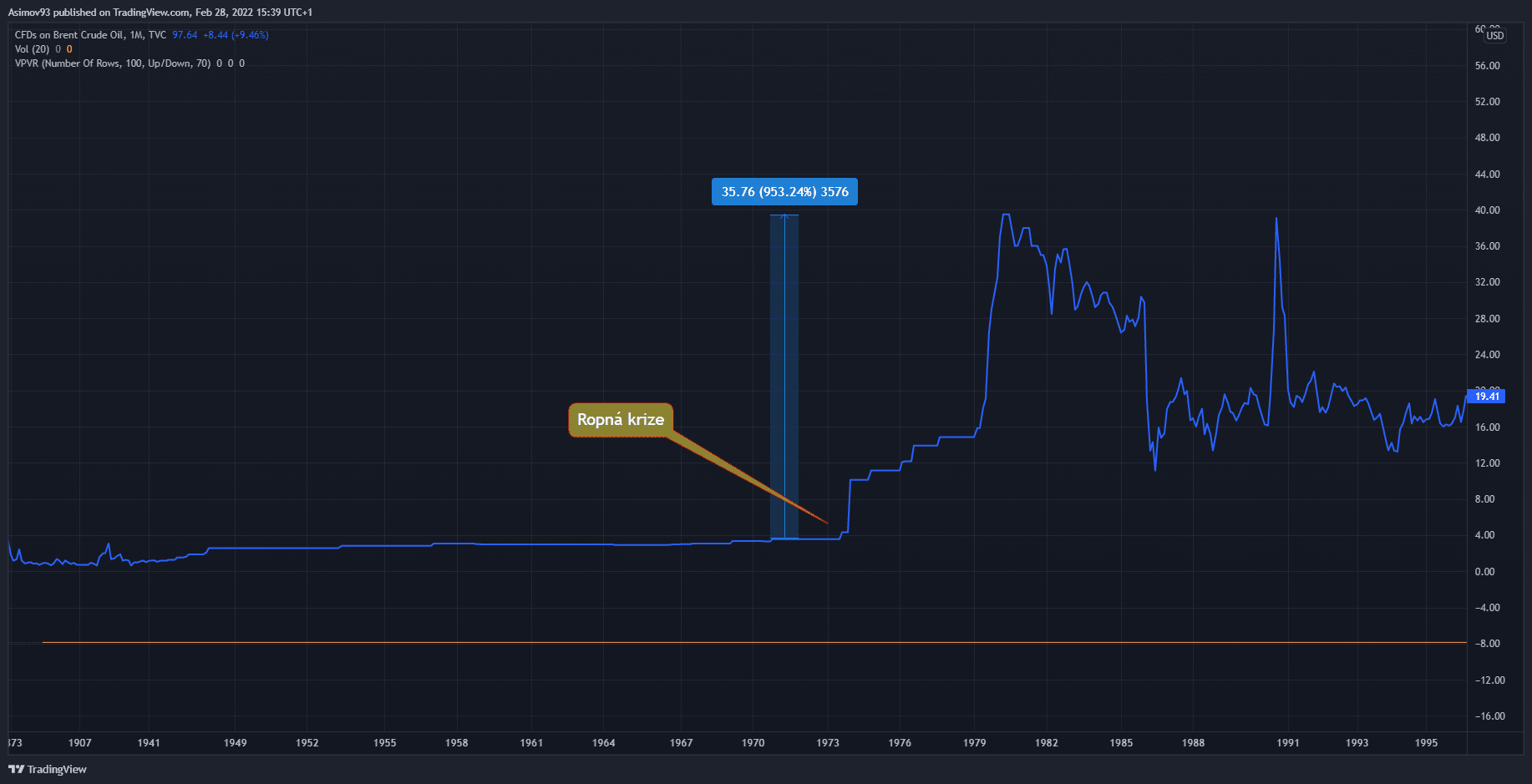Select the Vol (20) indicator legend

(32, 49)
